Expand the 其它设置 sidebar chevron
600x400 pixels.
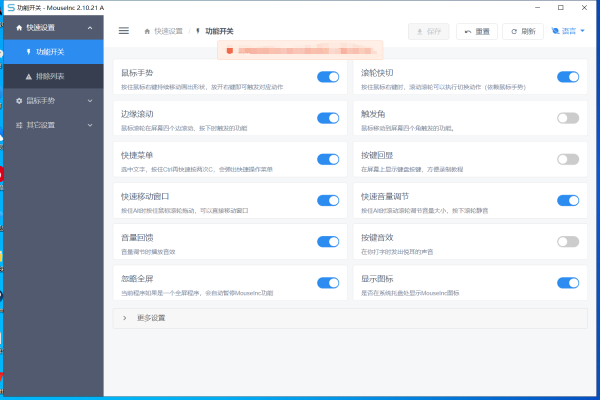point(90,125)
